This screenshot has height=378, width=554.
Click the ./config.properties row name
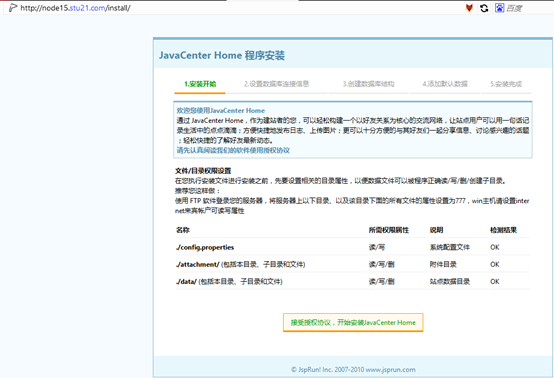click(205, 247)
